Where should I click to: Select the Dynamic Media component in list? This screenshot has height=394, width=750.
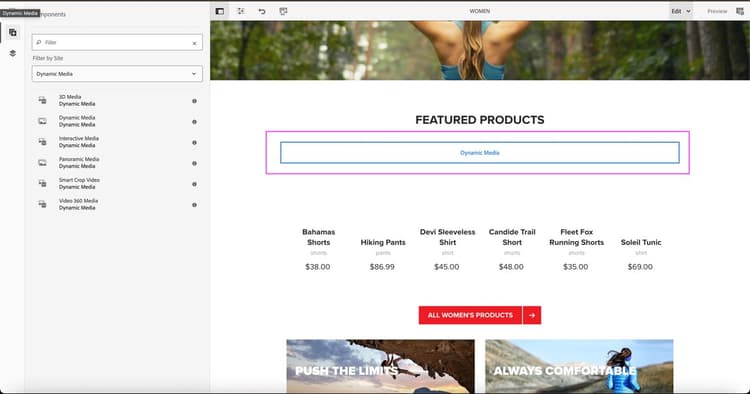117,121
